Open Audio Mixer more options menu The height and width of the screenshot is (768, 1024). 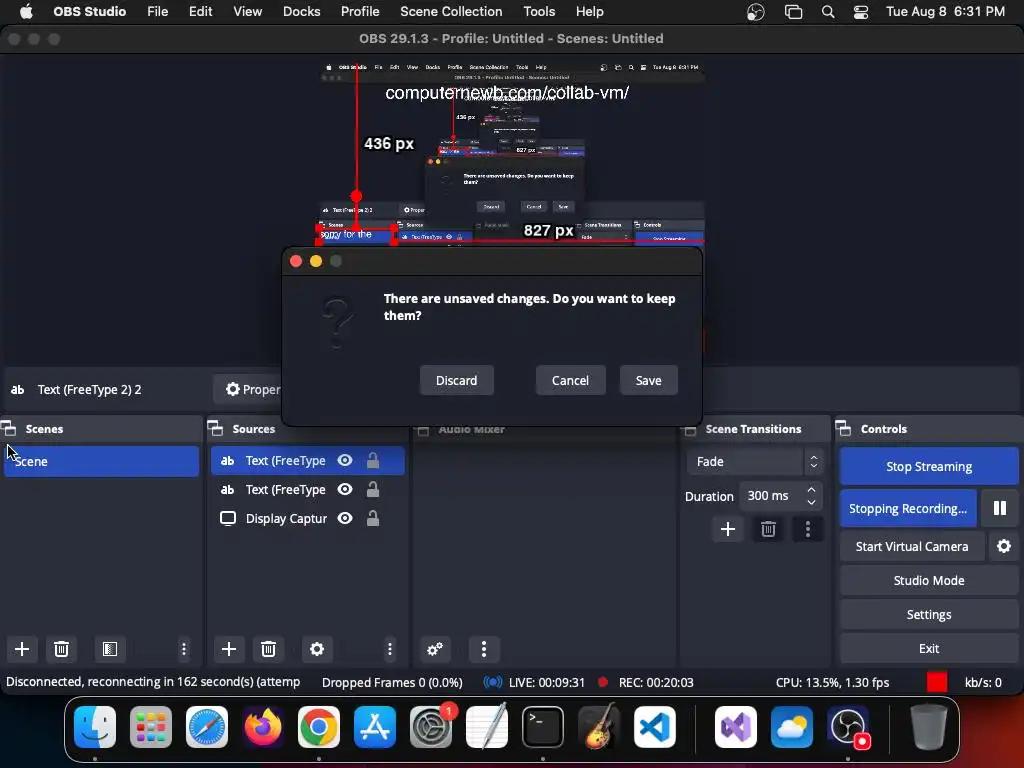click(484, 648)
